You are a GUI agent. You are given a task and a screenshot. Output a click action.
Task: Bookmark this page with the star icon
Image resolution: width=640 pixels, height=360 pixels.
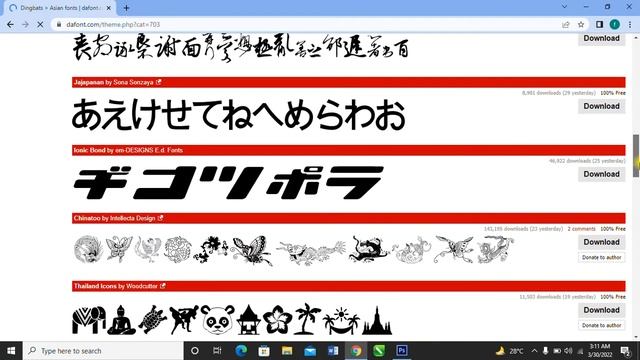click(x=581, y=24)
